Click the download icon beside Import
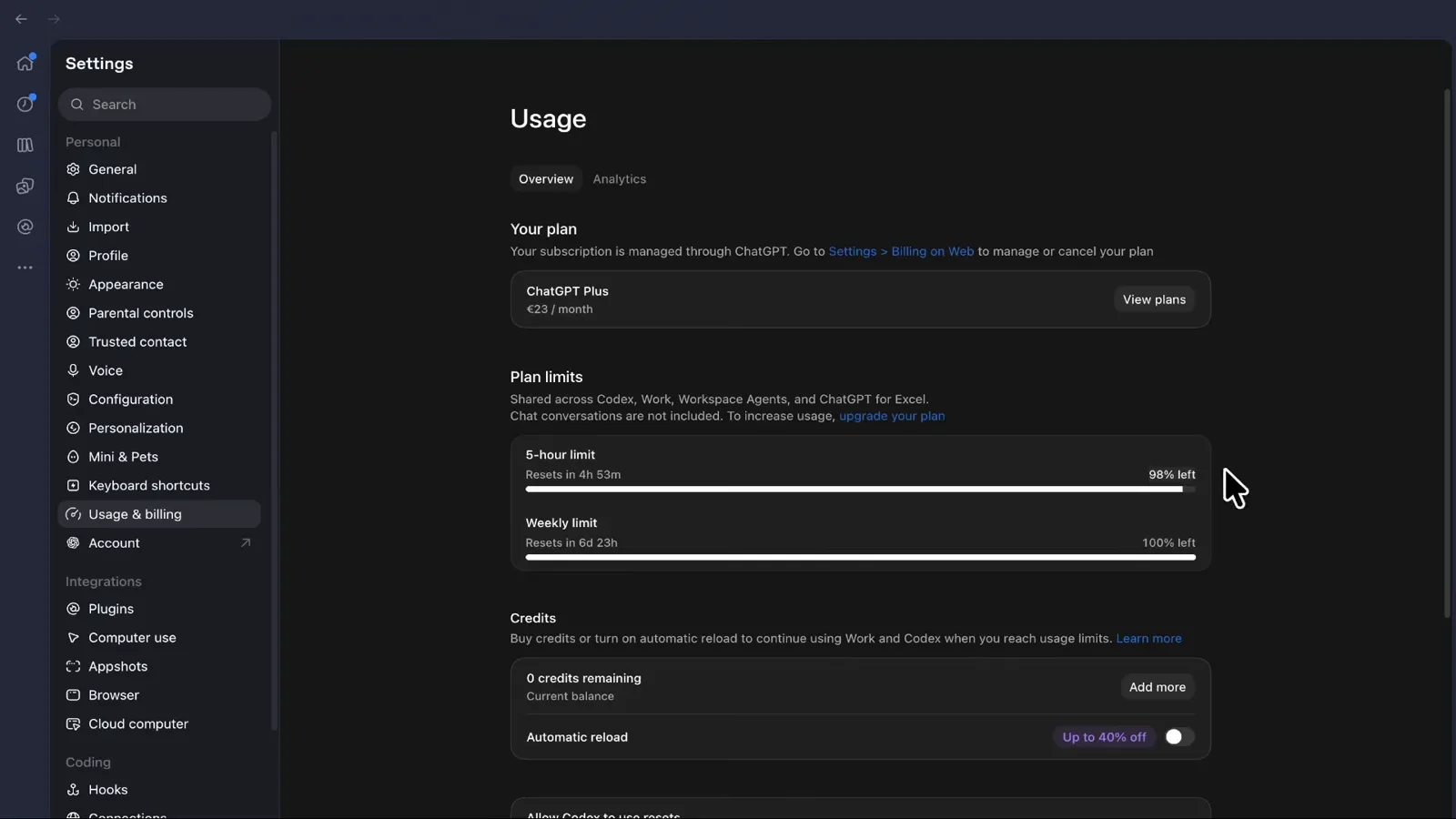1456x819 pixels. 74,227
